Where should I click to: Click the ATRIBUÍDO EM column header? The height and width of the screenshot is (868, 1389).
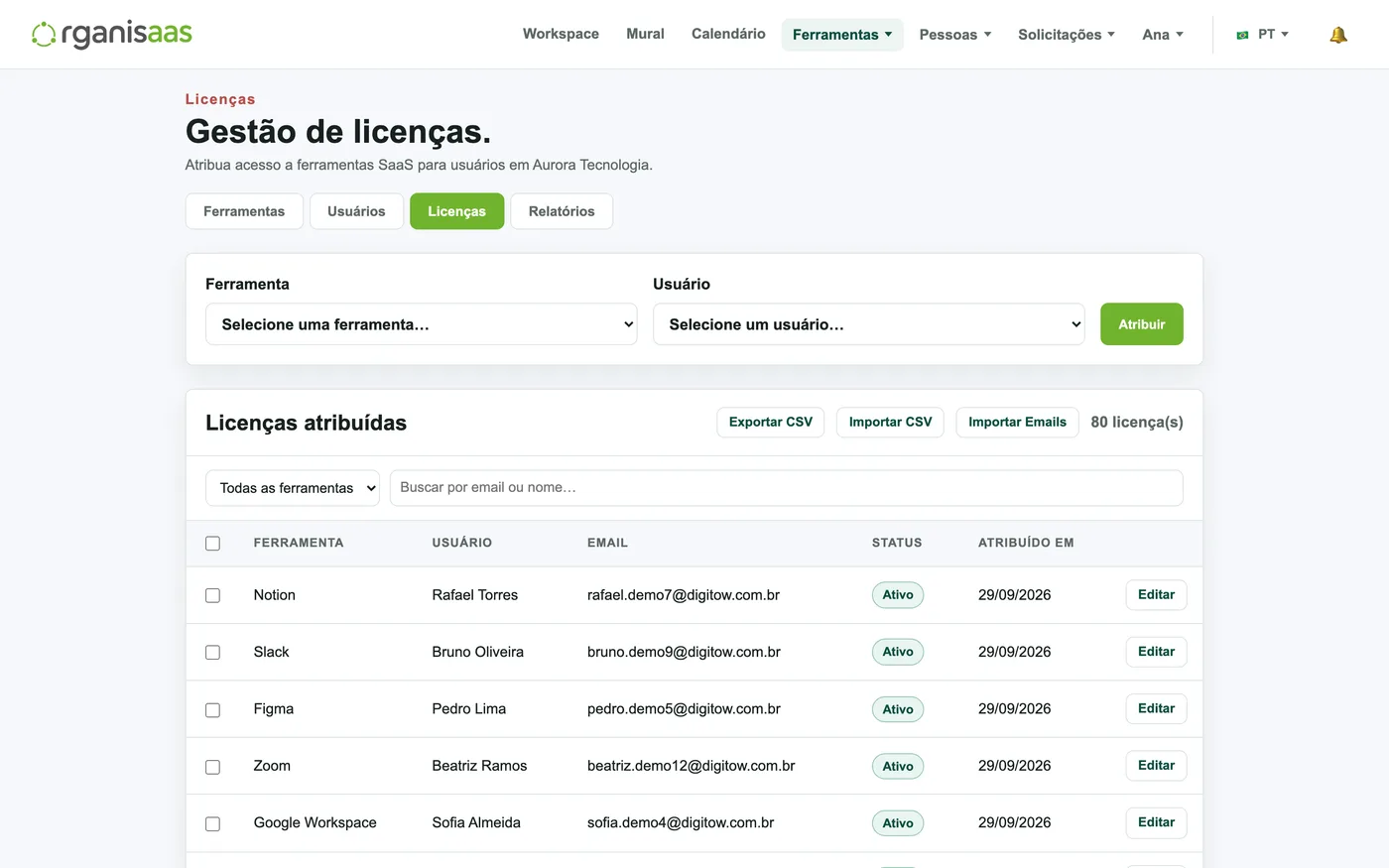point(1026,543)
